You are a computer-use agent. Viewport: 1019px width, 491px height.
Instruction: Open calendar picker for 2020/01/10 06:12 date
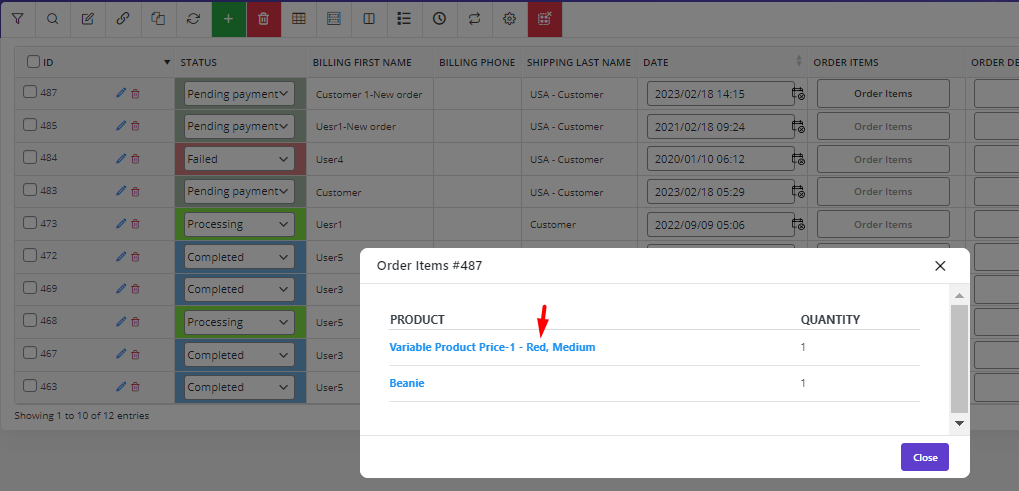click(x=798, y=158)
